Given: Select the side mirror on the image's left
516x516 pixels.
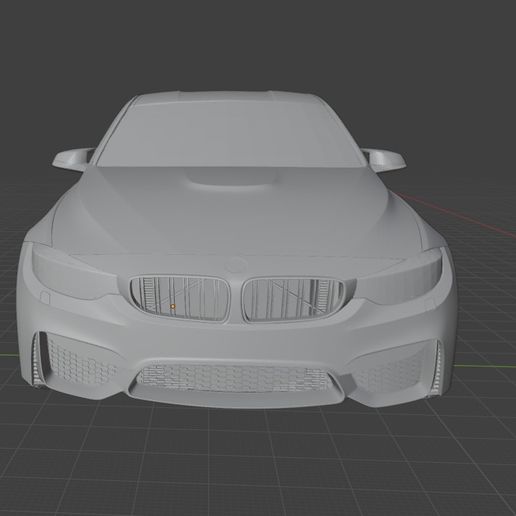Looking at the screenshot, I should point(73,159).
